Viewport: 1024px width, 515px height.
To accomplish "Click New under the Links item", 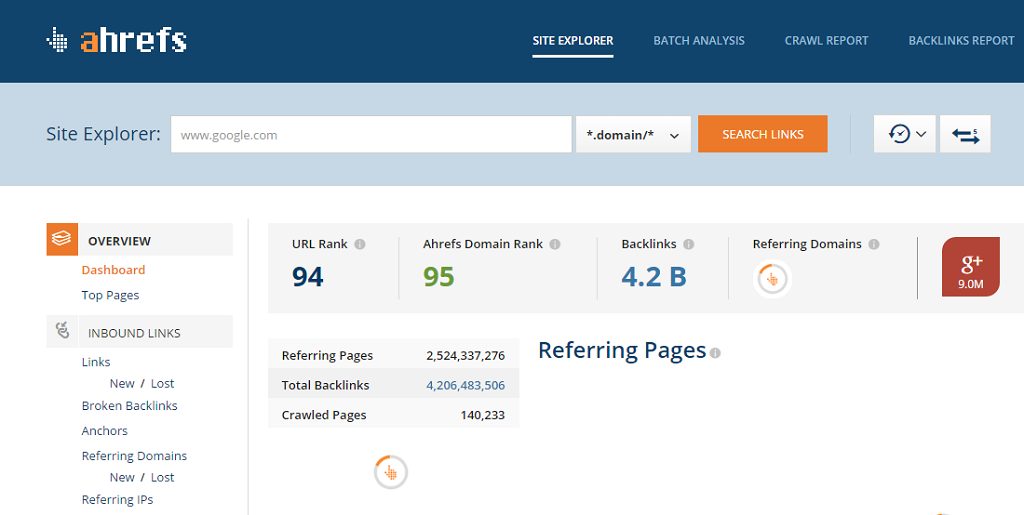I will tap(122, 383).
